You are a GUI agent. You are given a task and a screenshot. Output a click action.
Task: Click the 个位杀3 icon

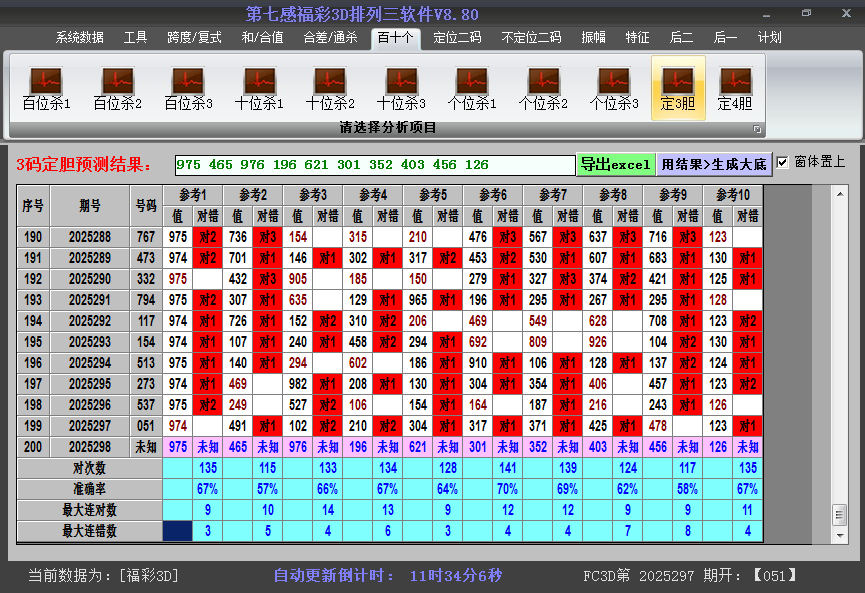[x=614, y=88]
